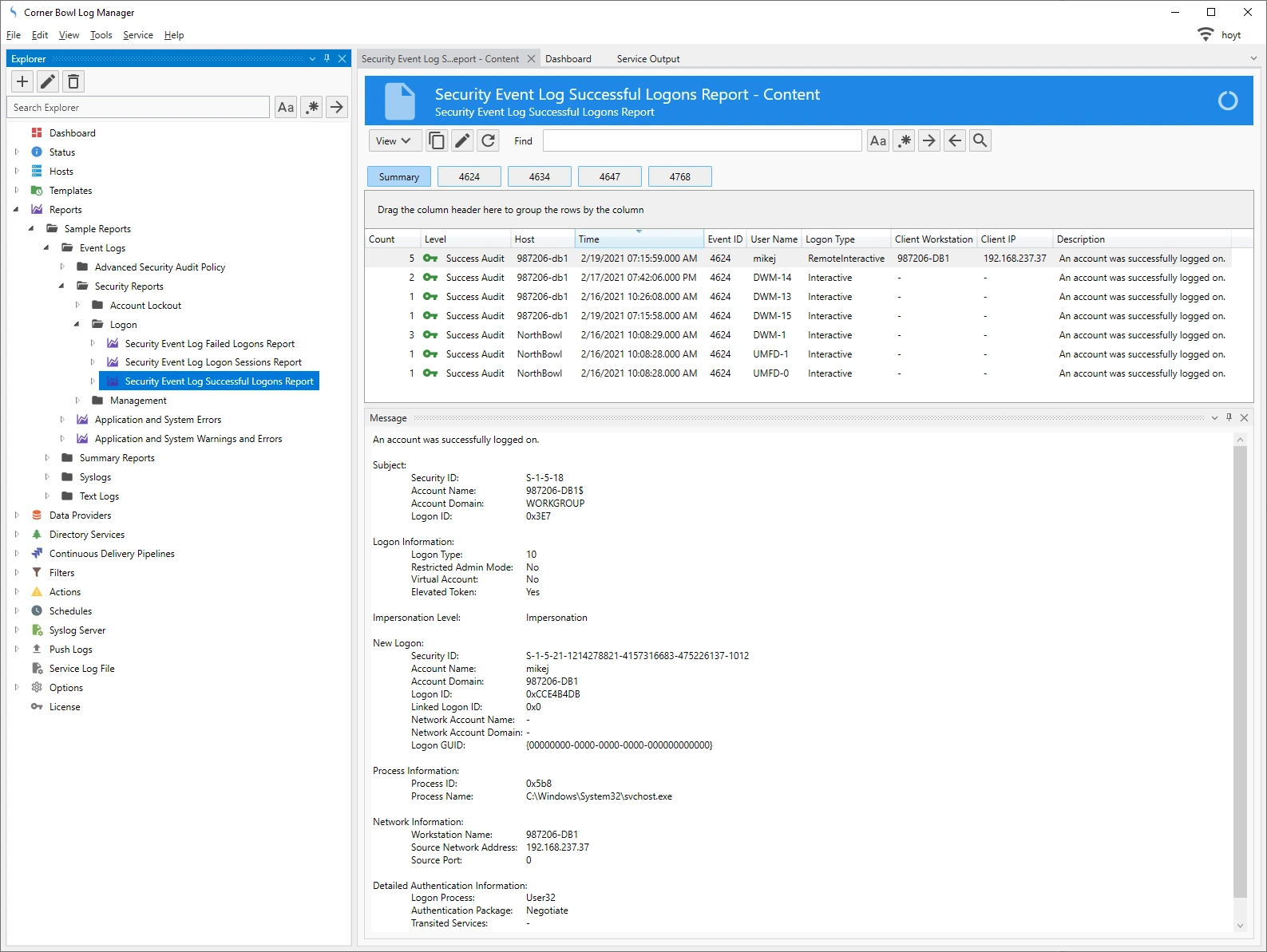Select the 4647 tab
The width and height of the screenshot is (1267, 952).
coord(610,176)
